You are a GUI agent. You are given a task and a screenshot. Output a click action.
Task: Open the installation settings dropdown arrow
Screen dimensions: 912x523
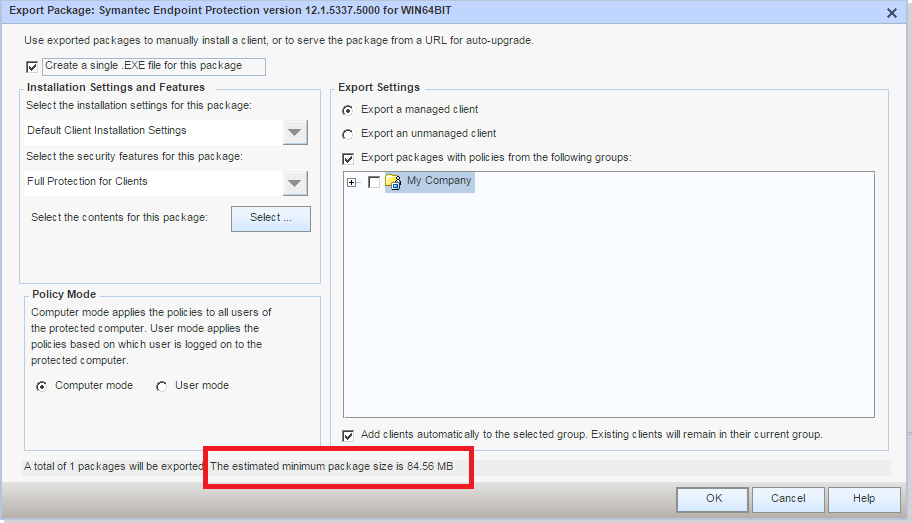(x=295, y=132)
